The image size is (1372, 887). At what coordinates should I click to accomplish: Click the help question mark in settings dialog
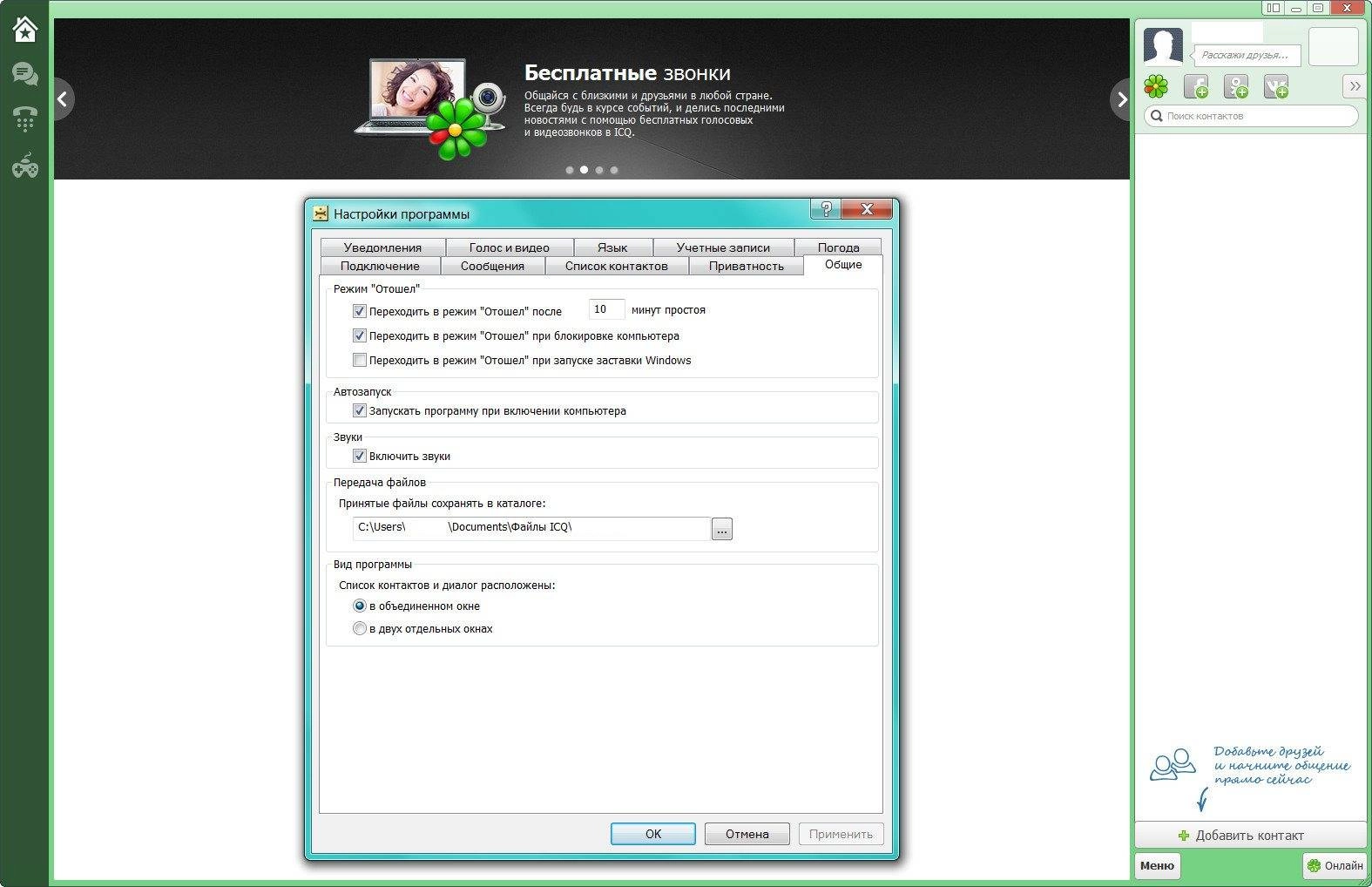(x=826, y=209)
